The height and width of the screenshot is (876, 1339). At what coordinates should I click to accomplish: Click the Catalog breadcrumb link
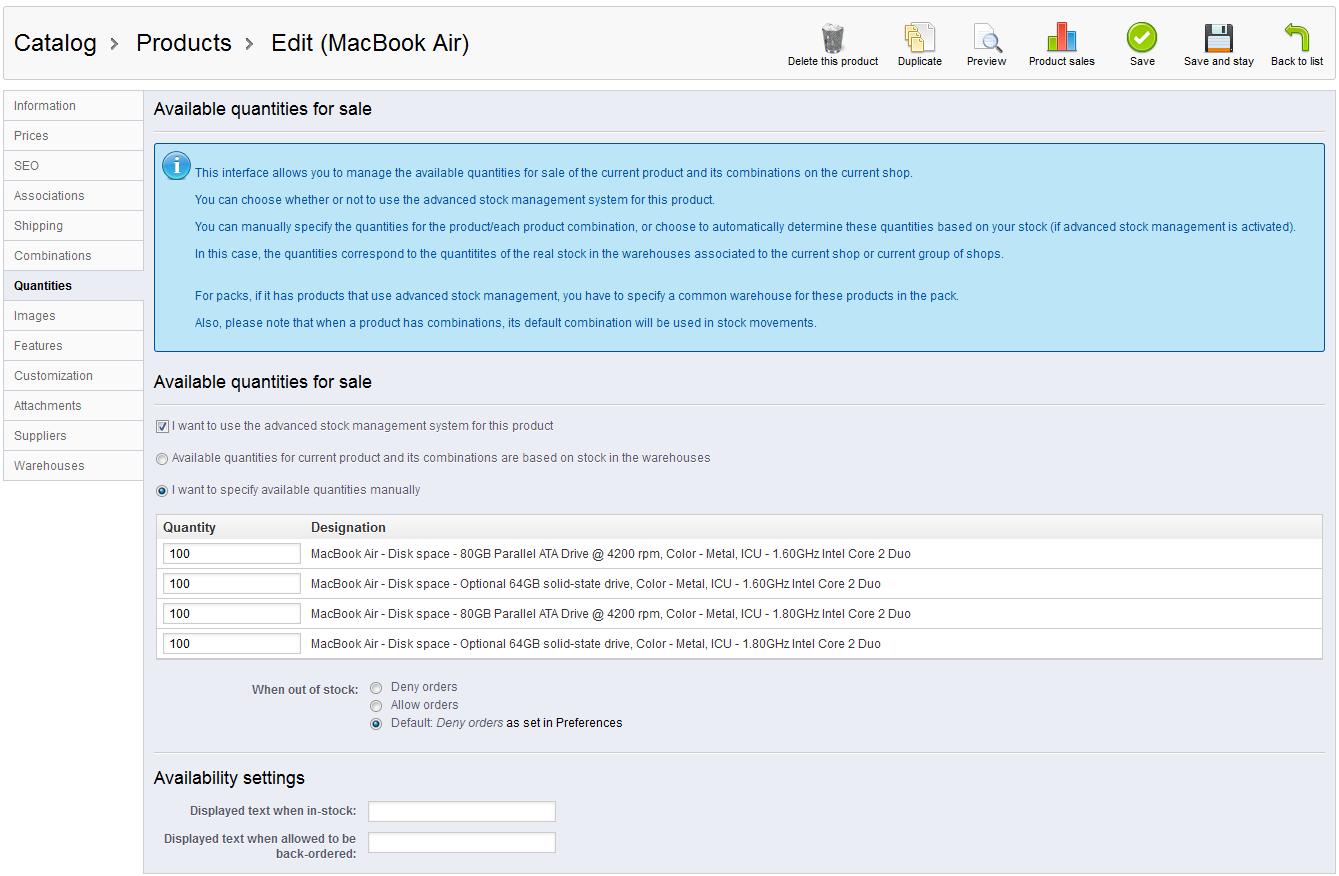coord(55,43)
